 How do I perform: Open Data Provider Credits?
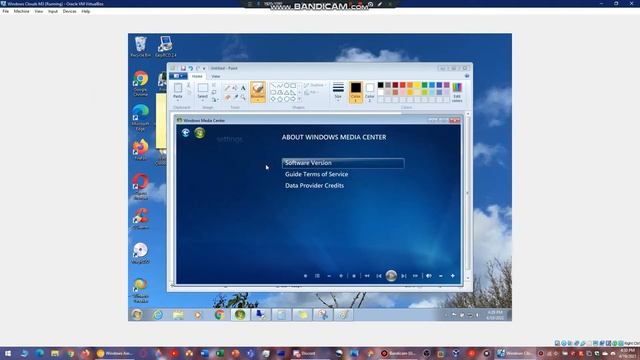pyautogui.click(x=314, y=186)
